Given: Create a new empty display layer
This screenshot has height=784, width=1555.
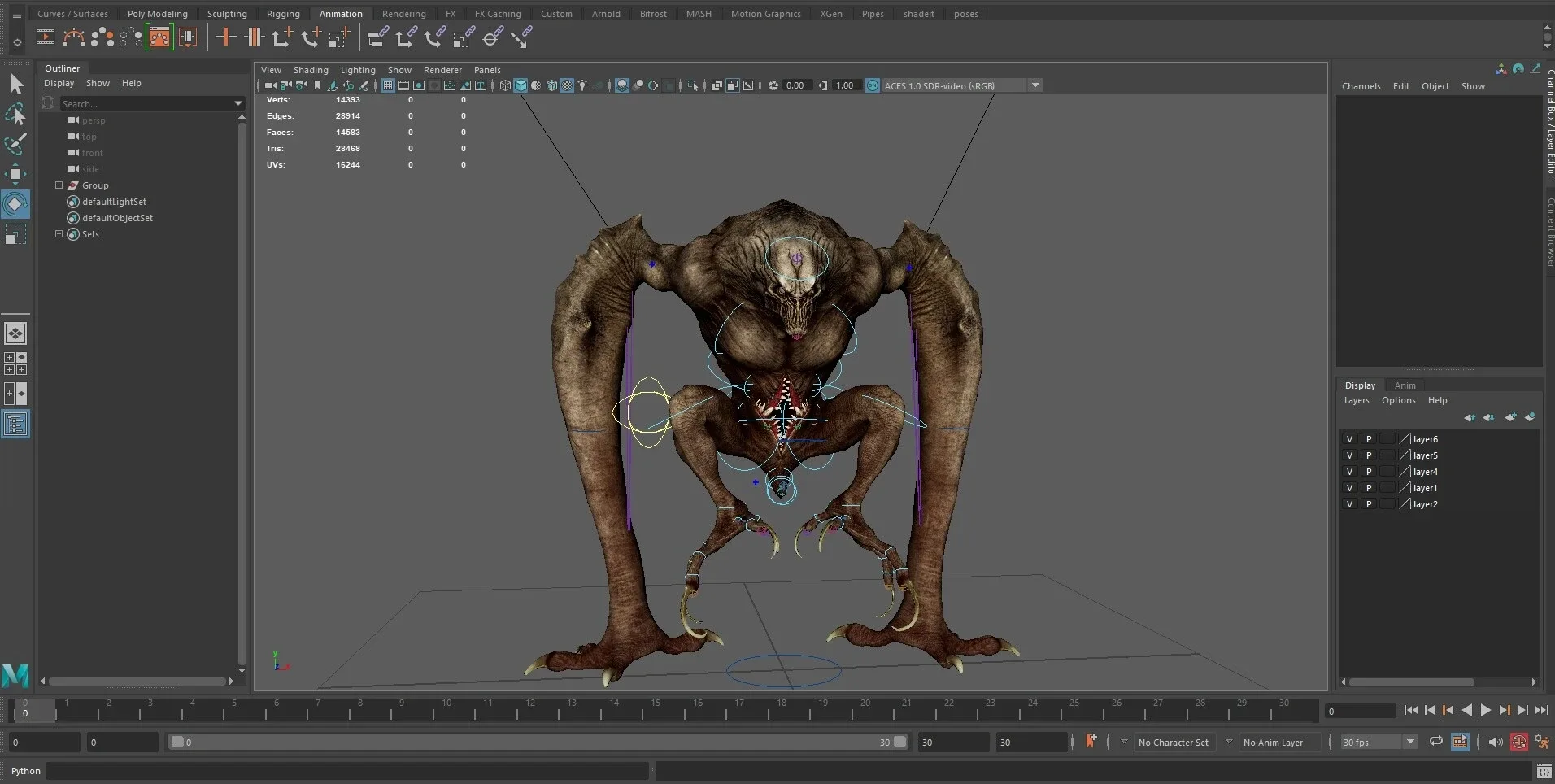Looking at the screenshot, I should (x=1510, y=417).
